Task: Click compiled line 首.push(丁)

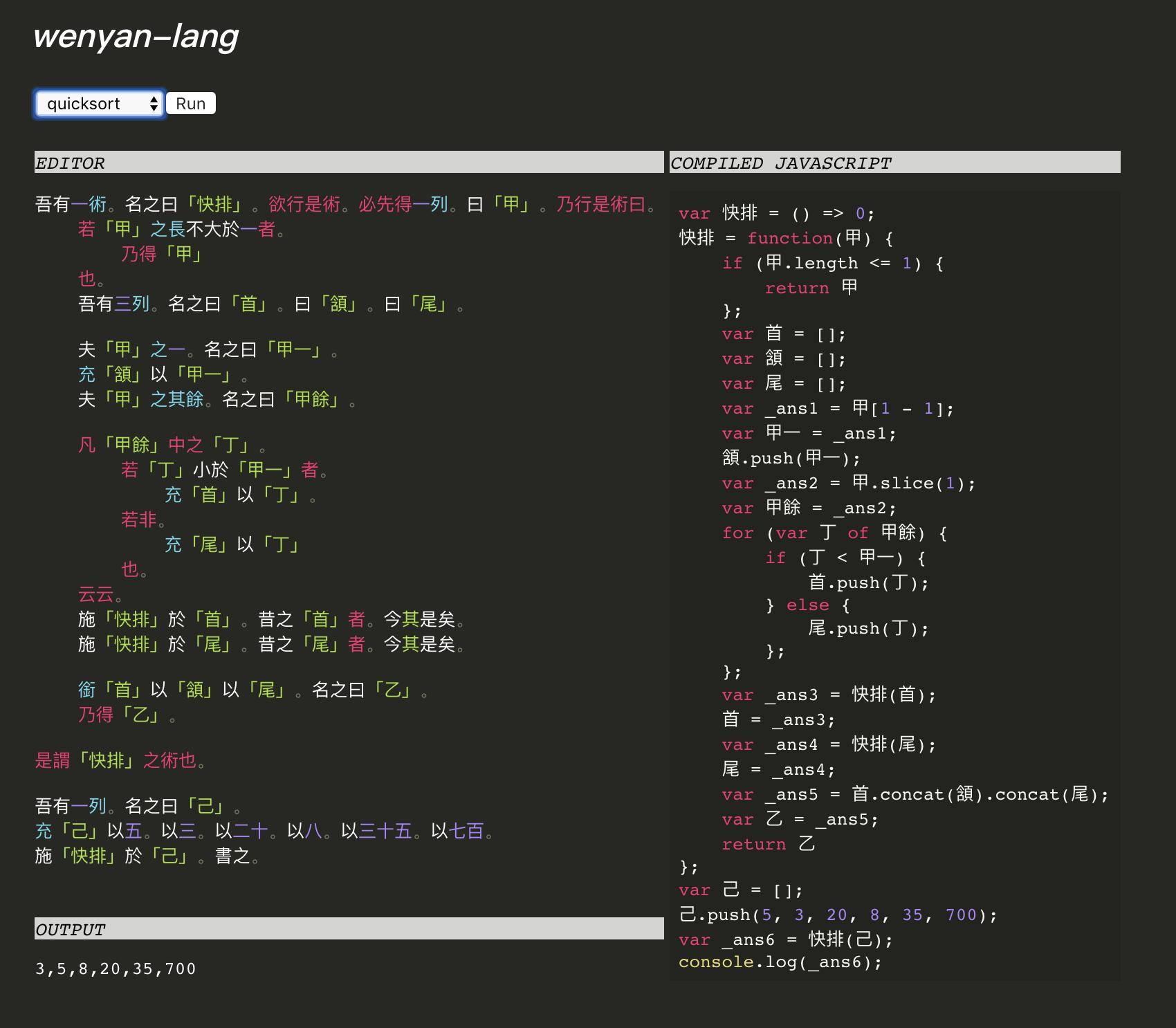Action: [x=868, y=583]
